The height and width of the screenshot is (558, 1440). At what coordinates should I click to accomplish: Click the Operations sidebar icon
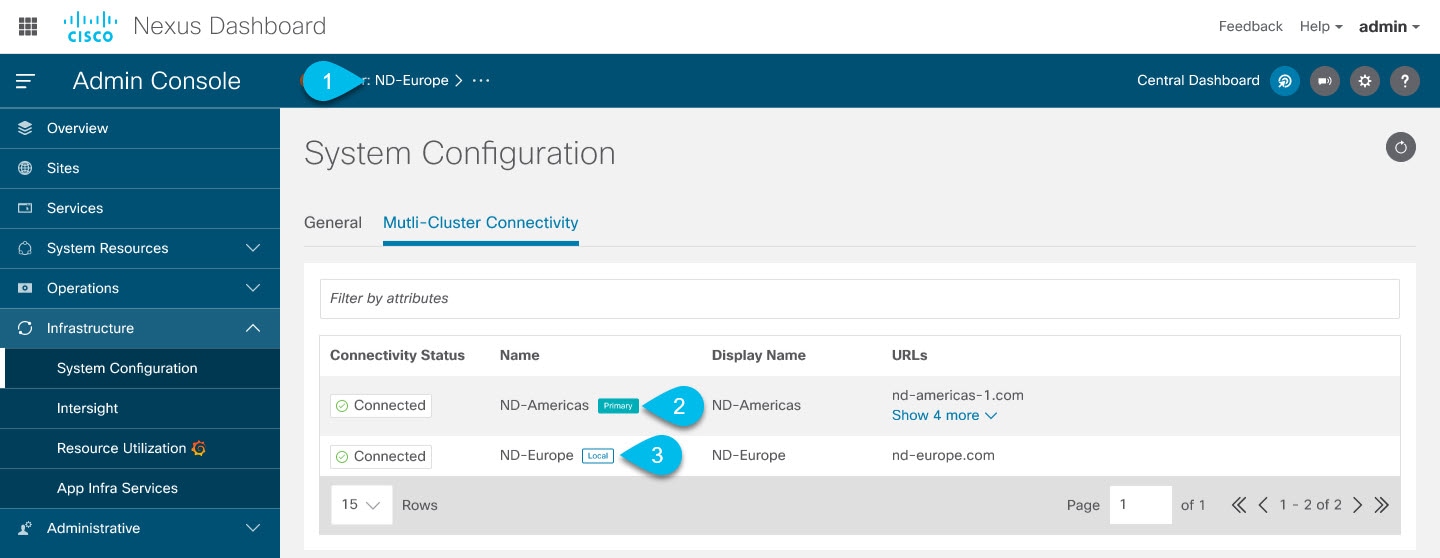(25, 288)
